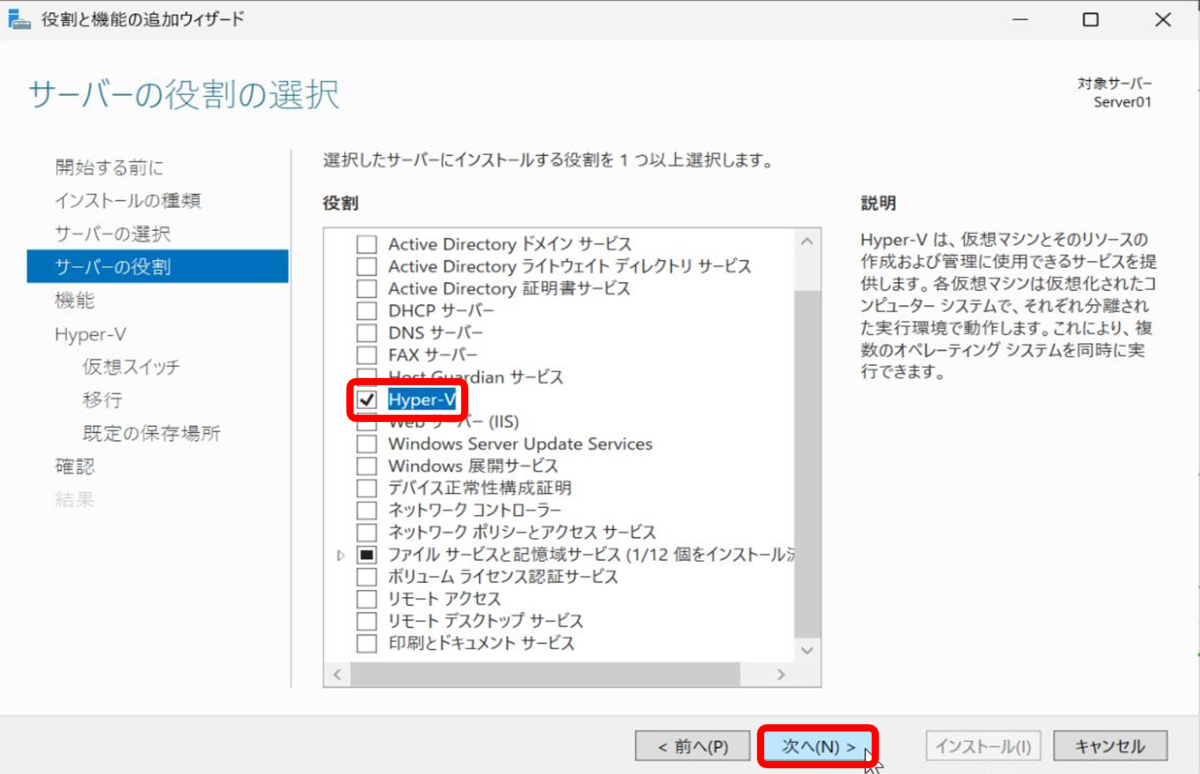Check ネットワーク コントローラー checkbox
1200x774 pixels.
(x=367, y=510)
